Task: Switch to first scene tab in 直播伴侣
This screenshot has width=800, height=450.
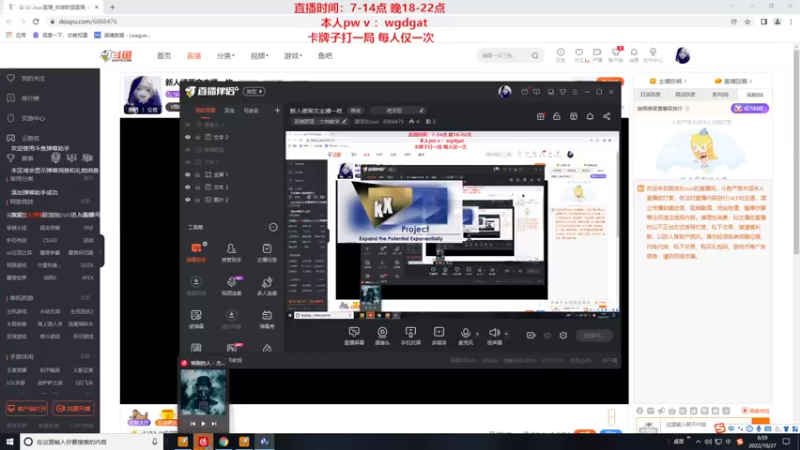Action: pos(205,110)
